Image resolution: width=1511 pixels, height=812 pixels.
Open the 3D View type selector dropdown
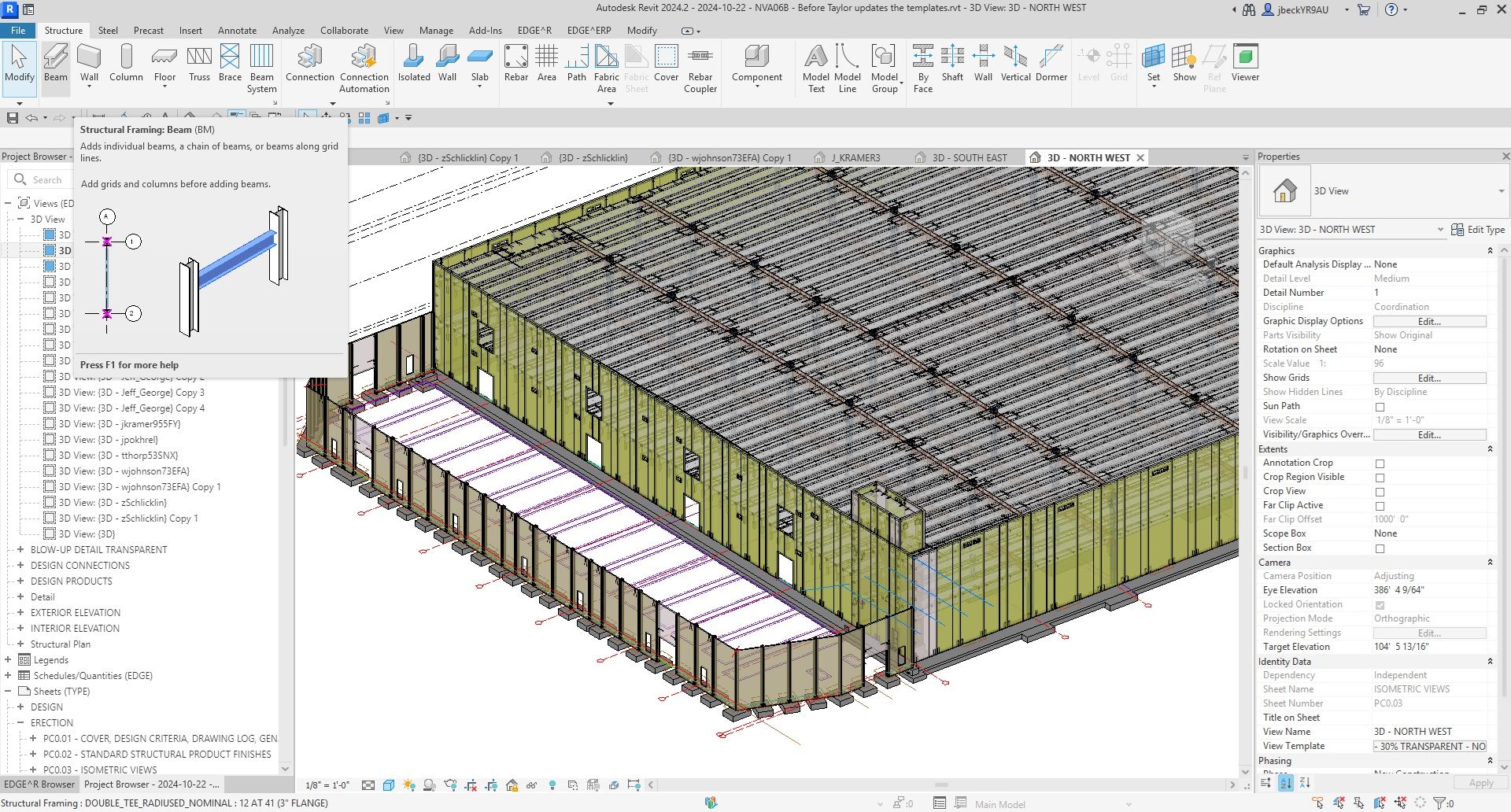(1500, 191)
